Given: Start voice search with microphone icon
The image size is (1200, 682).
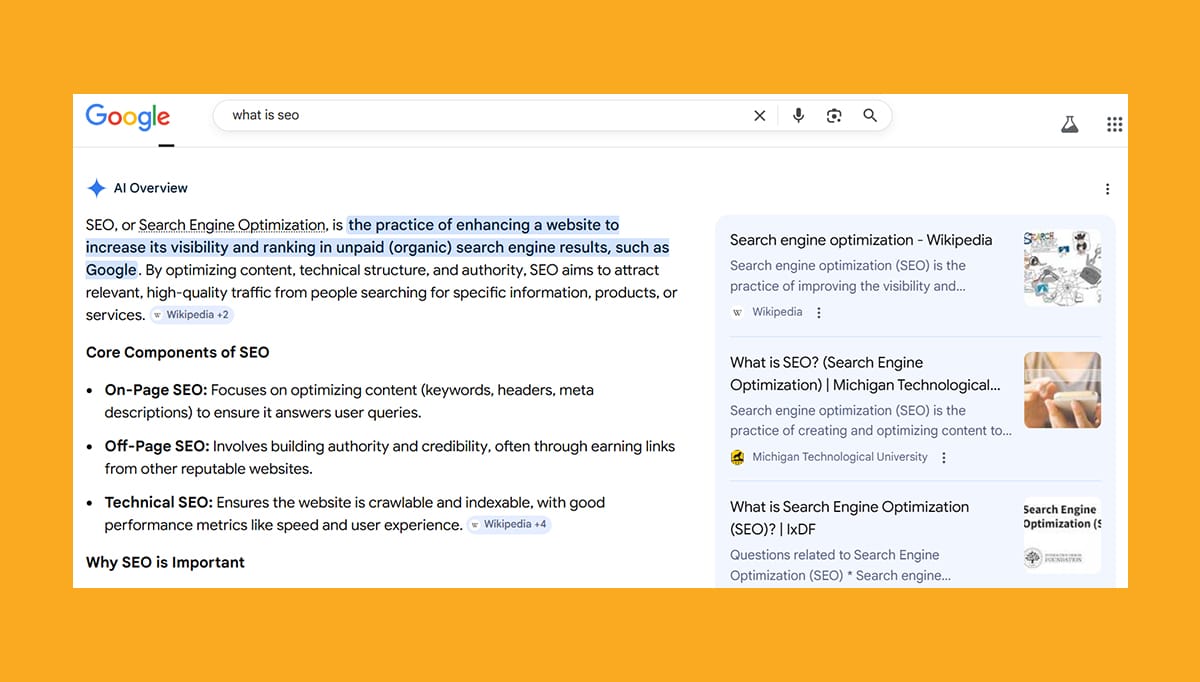Looking at the screenshot, I should 798,116.
